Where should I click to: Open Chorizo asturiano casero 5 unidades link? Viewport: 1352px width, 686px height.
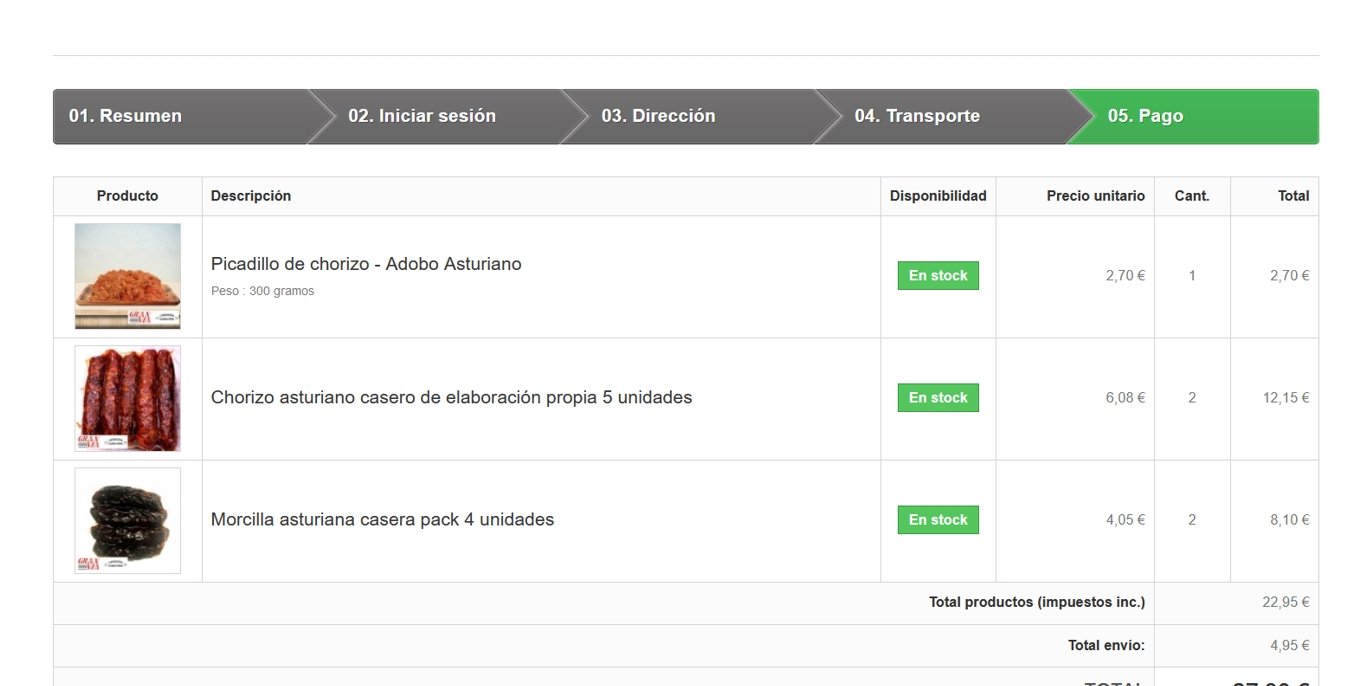[451, 398]
